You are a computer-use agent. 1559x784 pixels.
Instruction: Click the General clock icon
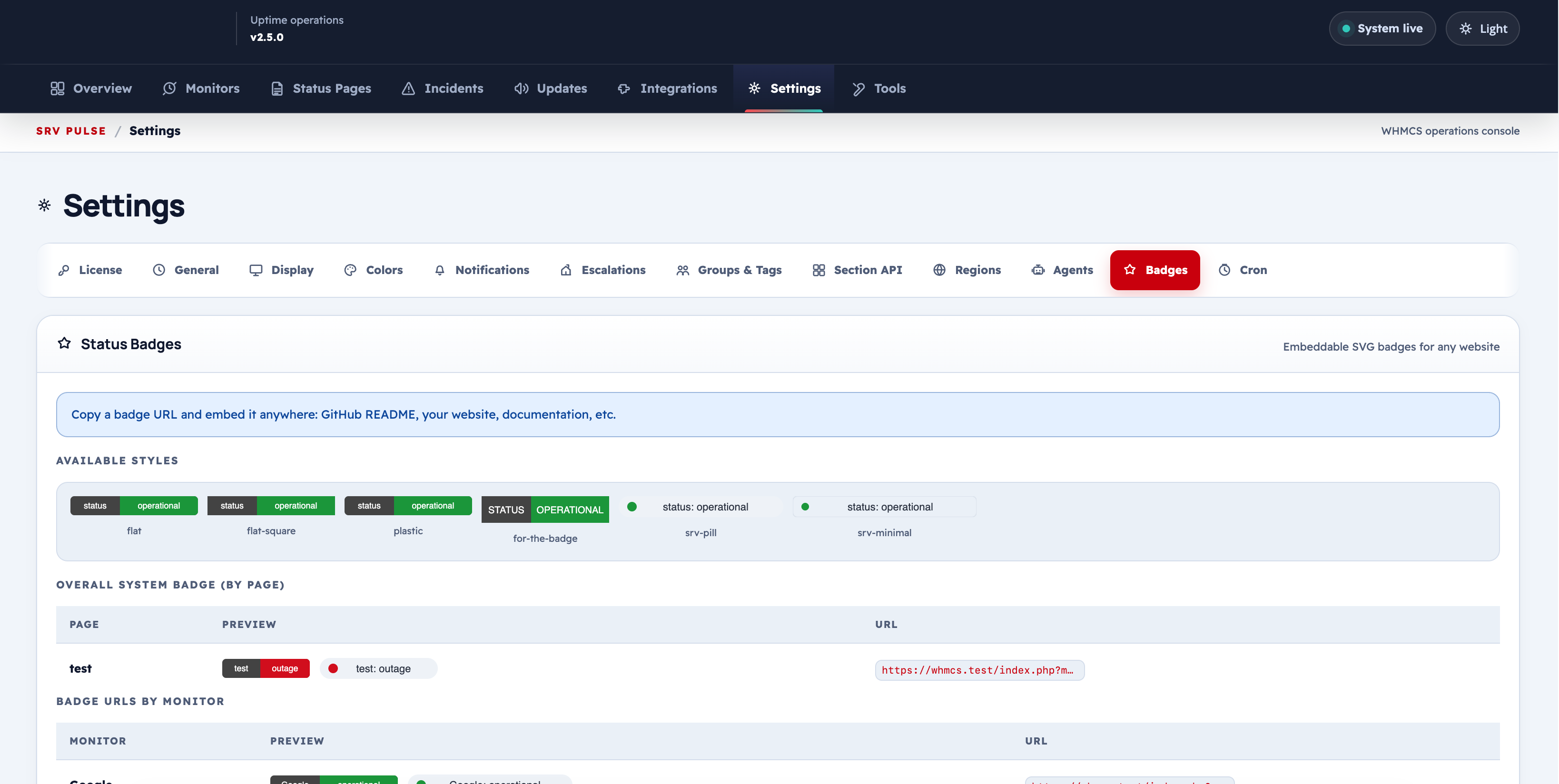coord(158,270)
